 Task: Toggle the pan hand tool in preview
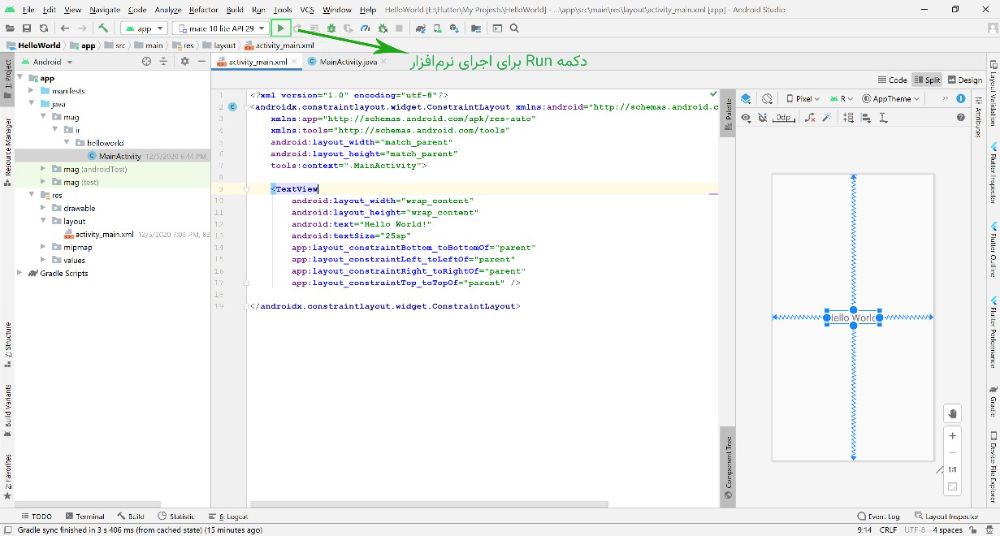pyautogui.click(x=952, y=413)
